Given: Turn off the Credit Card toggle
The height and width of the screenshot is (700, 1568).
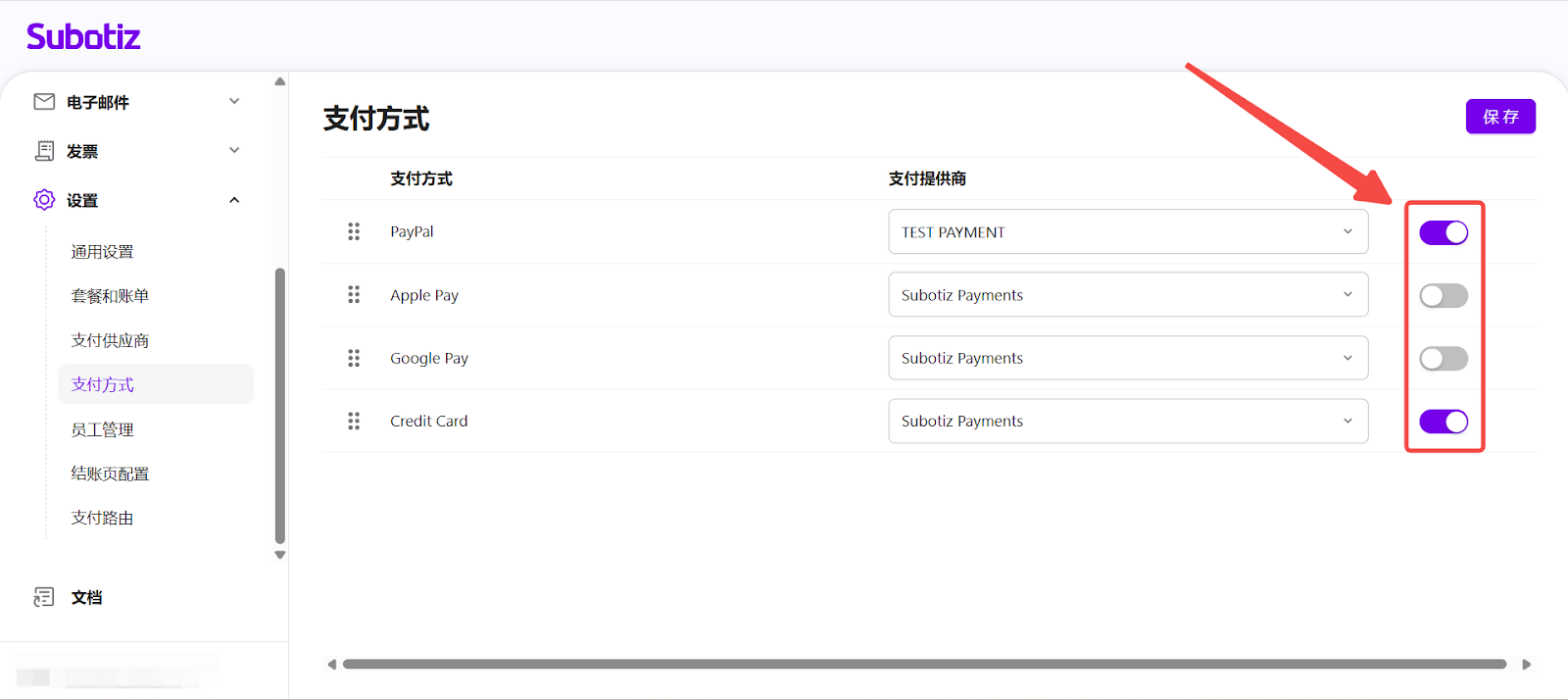Looking at the screenshot, I should click(x=1444, y=422).
